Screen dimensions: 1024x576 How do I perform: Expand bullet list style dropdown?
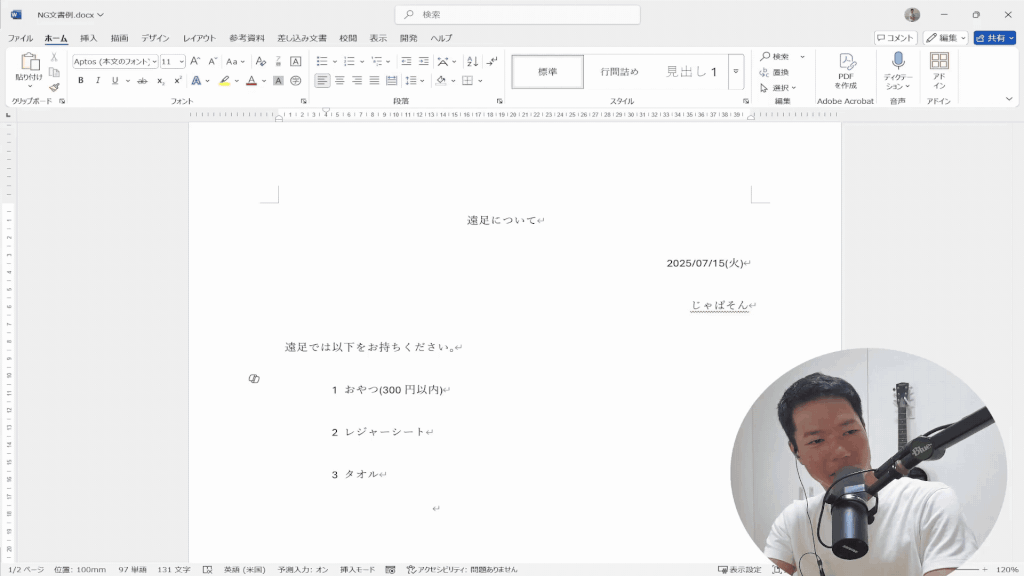334,61
